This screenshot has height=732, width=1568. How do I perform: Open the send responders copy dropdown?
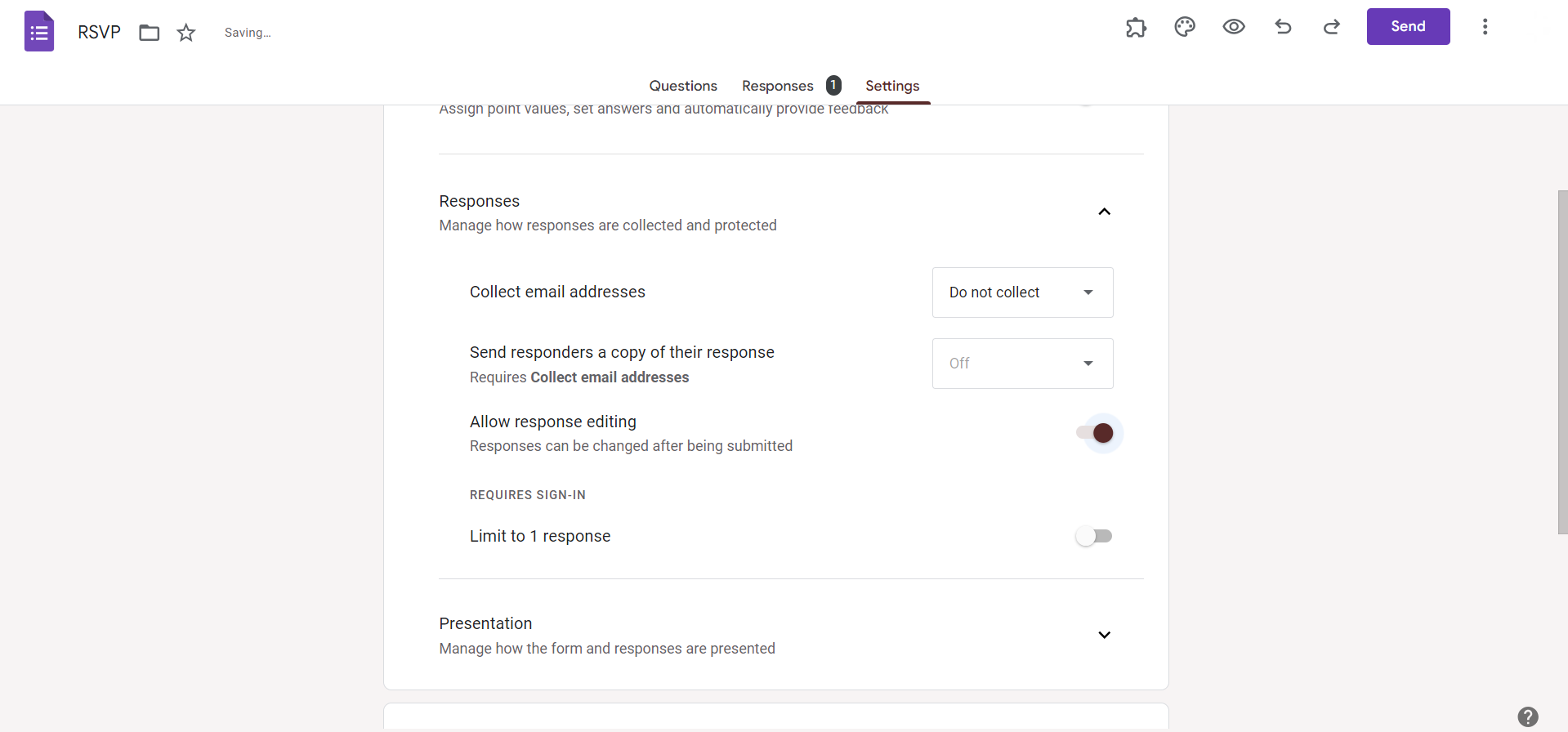[1022, 364]
